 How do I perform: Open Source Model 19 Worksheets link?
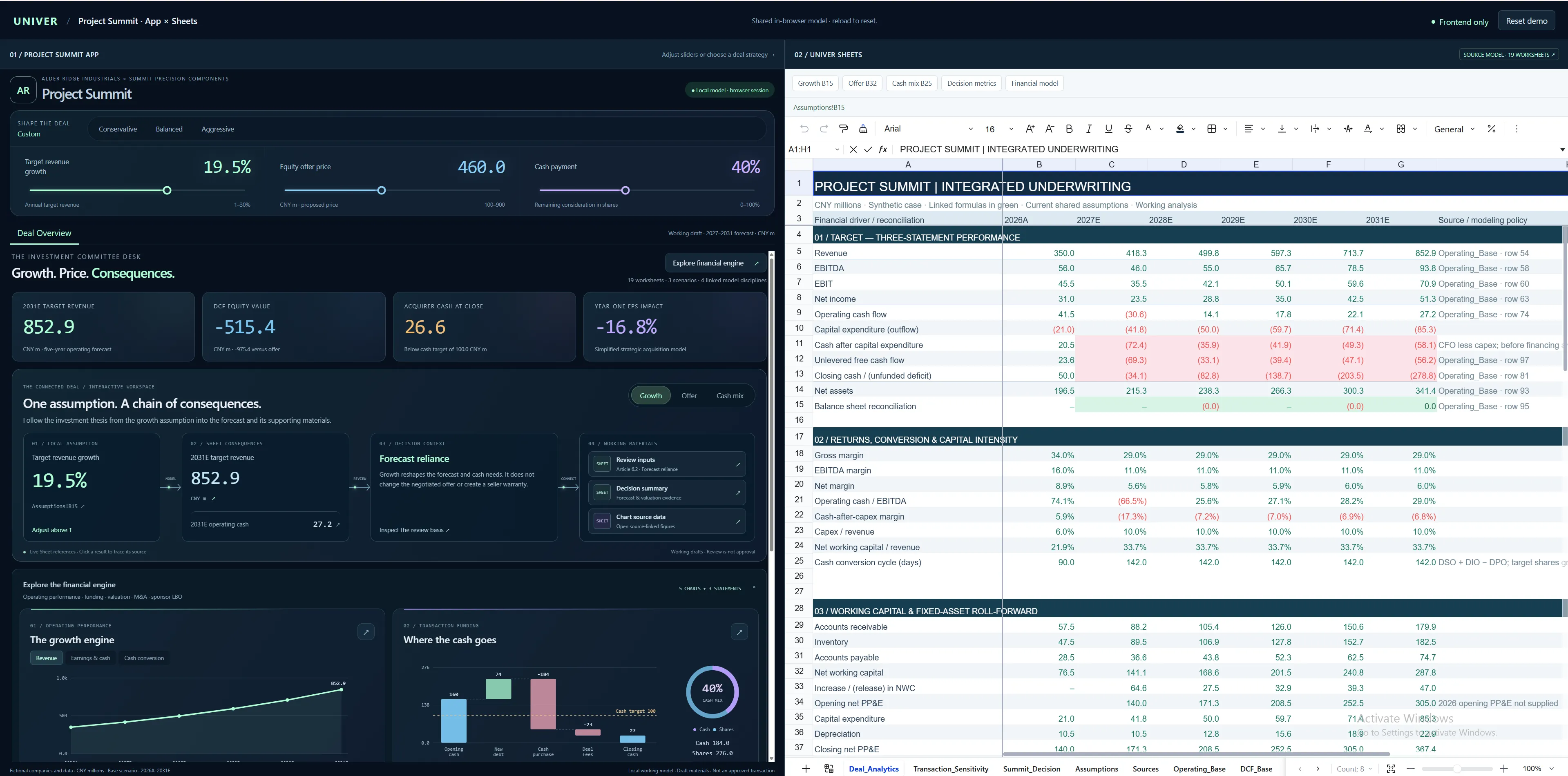[1508, 55]
